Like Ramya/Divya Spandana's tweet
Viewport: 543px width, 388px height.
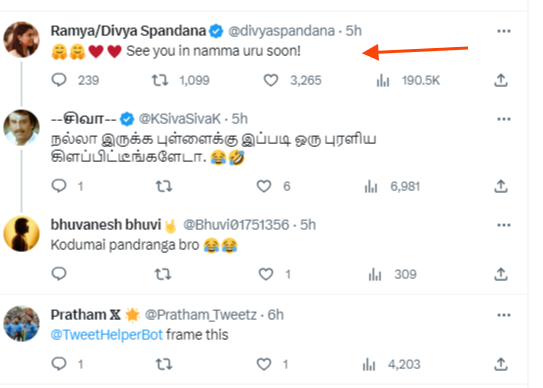tap(271, 80)
